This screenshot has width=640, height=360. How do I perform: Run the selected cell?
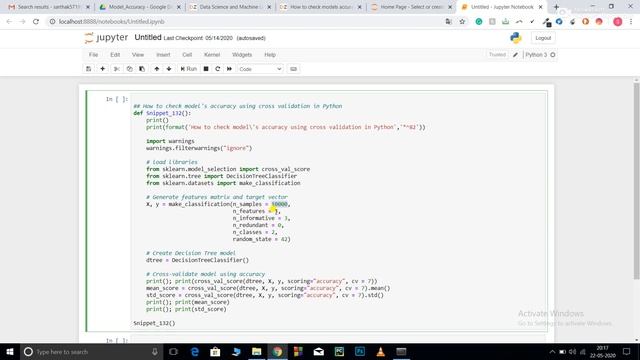189,69
